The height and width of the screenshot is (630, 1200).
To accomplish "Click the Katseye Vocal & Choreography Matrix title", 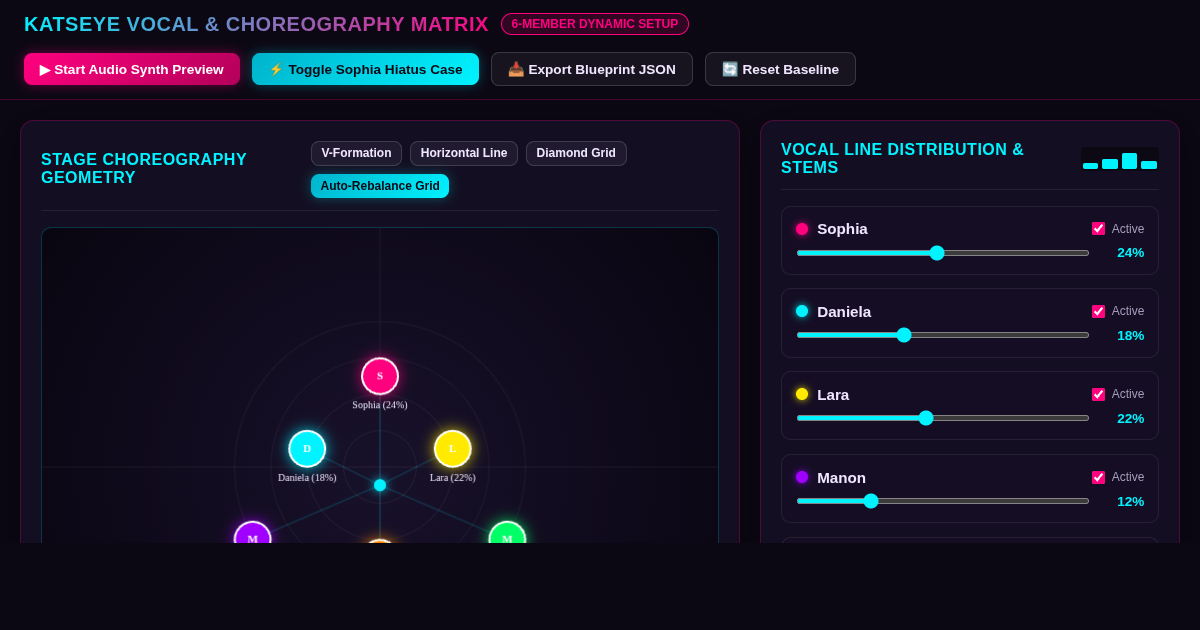I will tap(256, 24).
